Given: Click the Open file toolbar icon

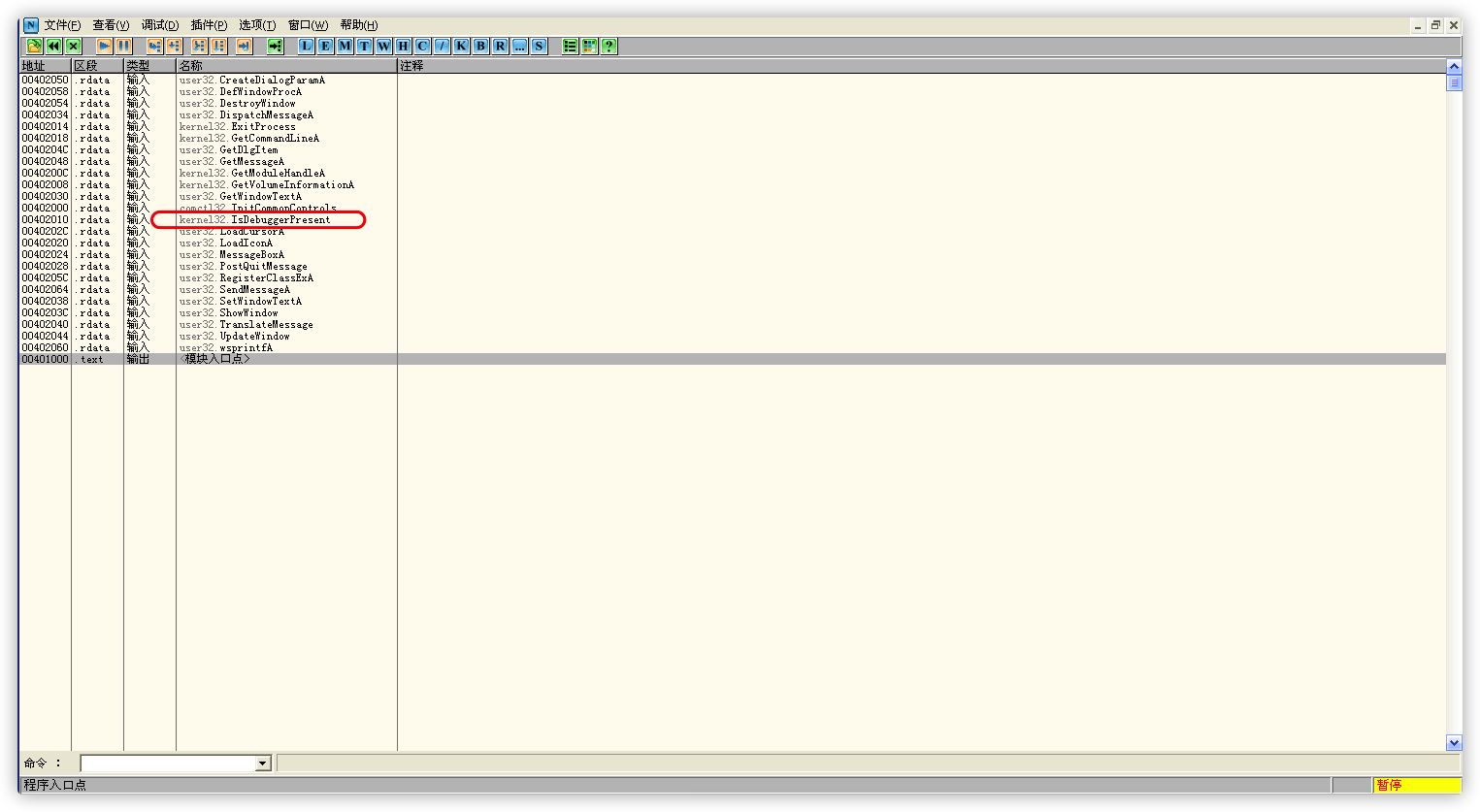Looking at the screenshot, I should (x=34, y=46).
